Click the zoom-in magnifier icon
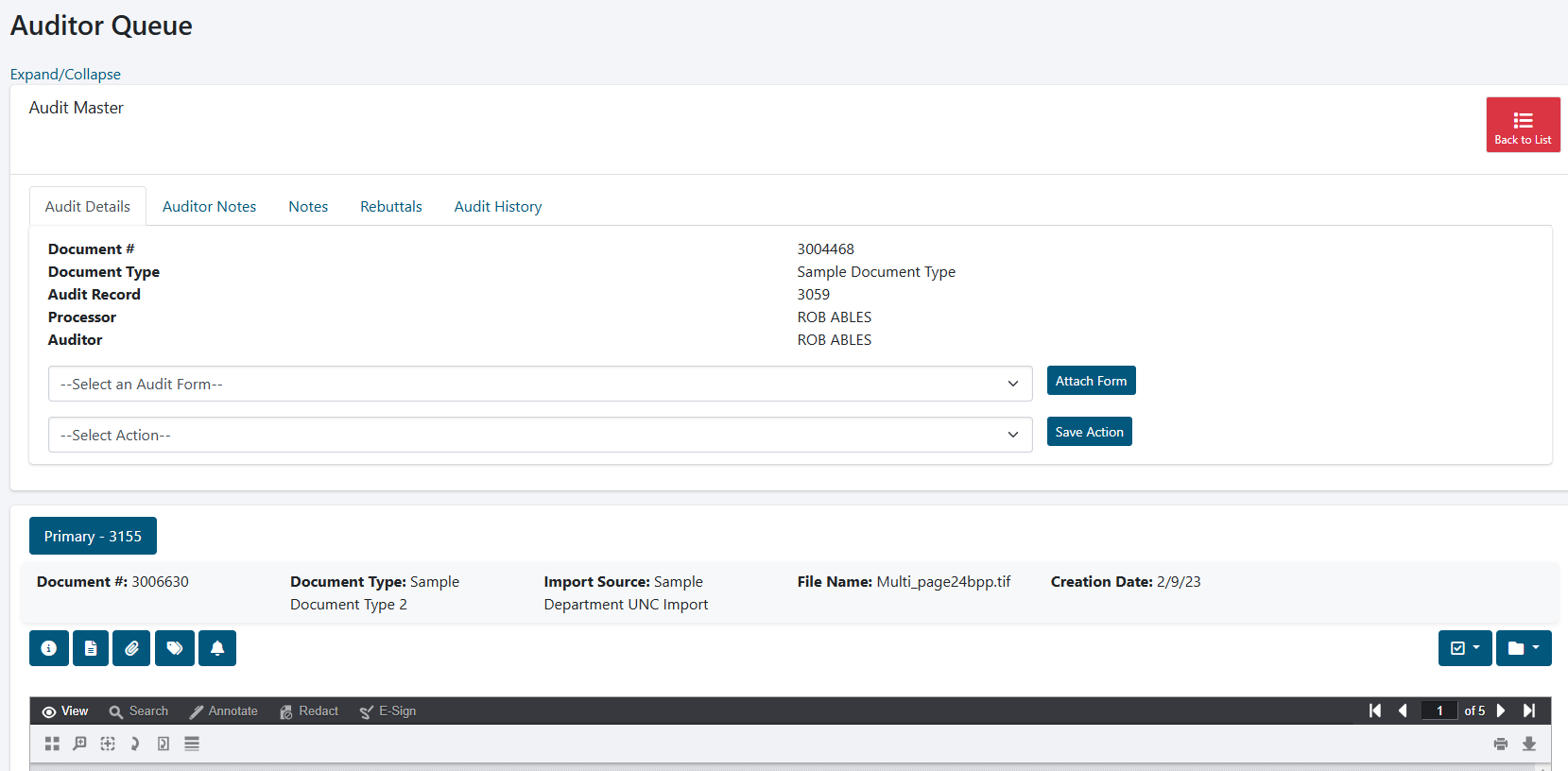 coord(80,744)
